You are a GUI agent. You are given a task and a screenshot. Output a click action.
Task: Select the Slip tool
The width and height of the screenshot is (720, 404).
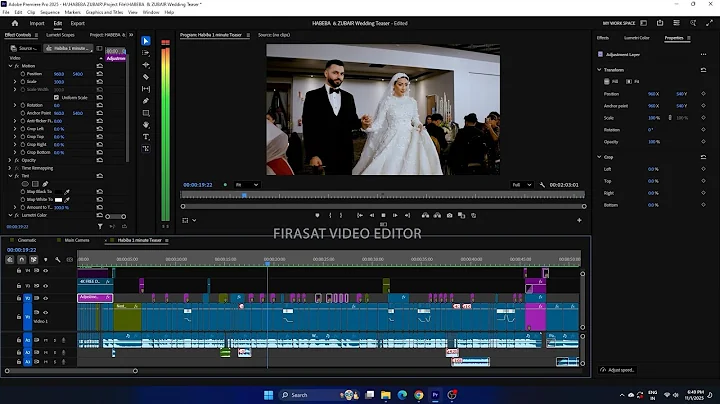(x=146, y=89)
